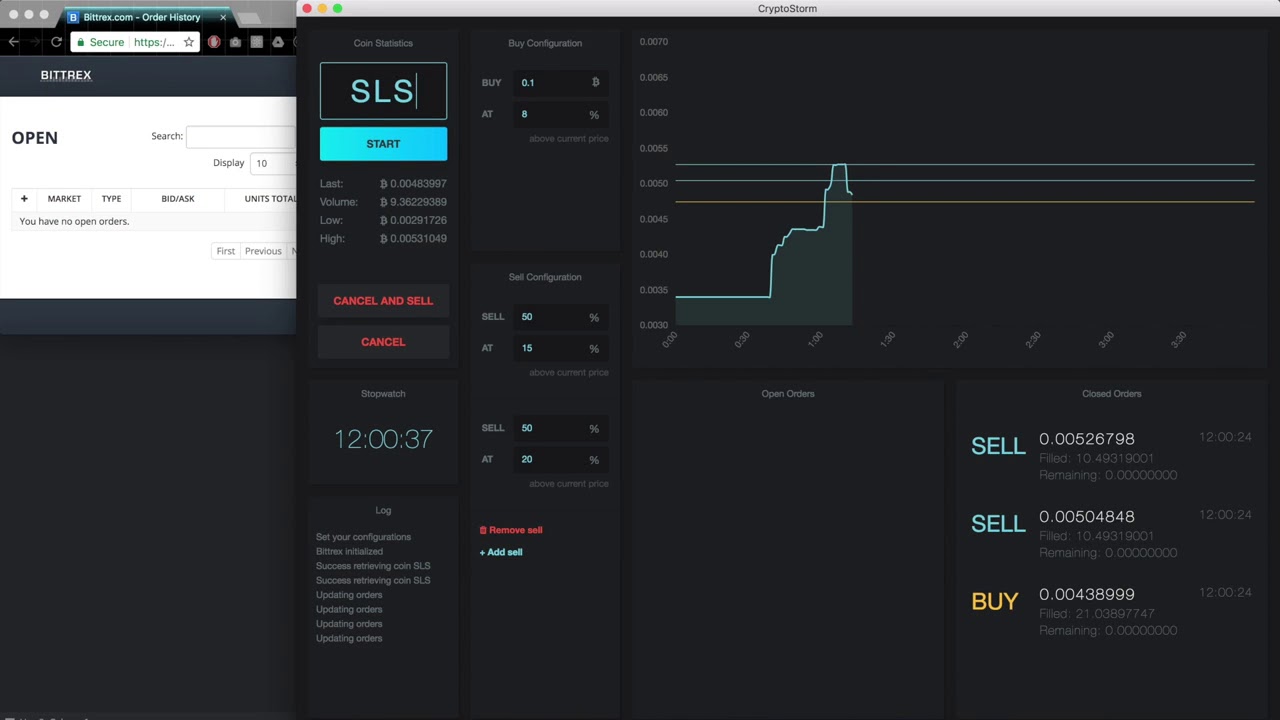1280x720 pixels.
Task: Open a new browser tab
Action: tap(248, 18)
